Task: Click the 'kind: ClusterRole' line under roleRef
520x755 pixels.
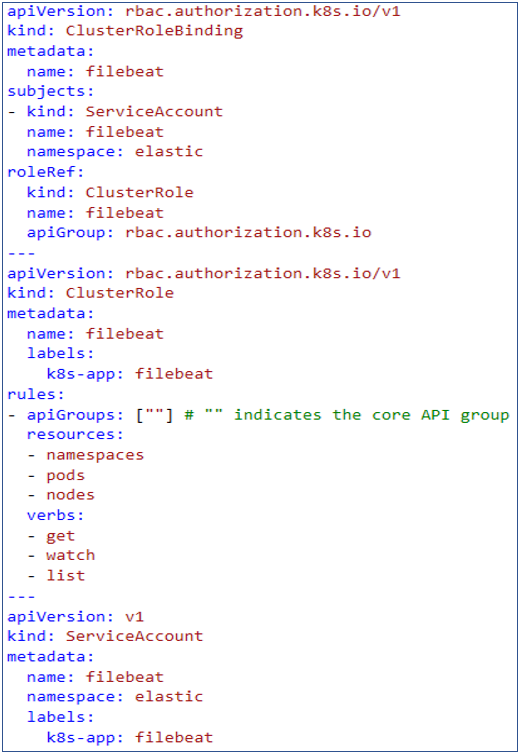Action: (110, 193)
